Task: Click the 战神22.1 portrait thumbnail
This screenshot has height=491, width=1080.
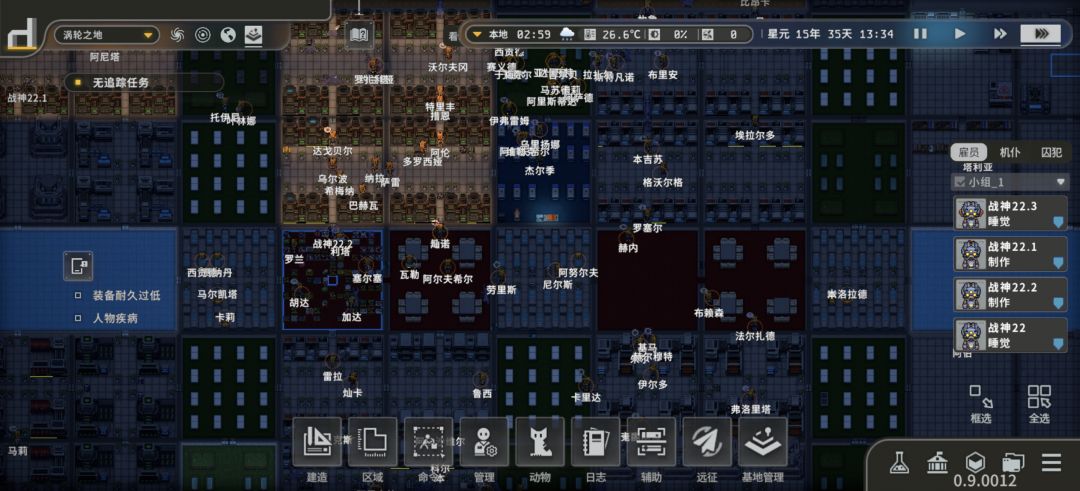Action: [x=970, y=254]
